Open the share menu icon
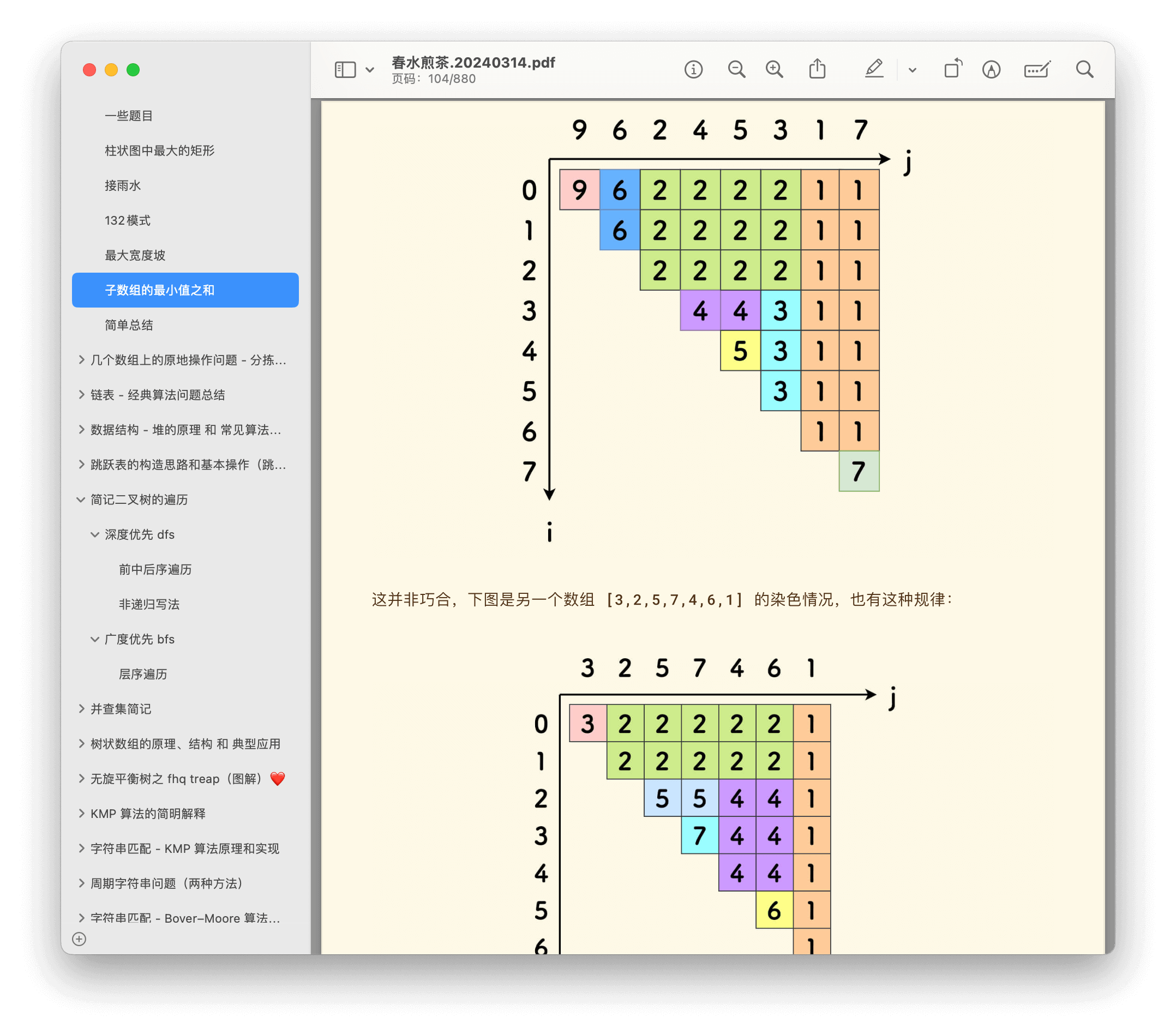Screen dimensions: 1176x1035 click(817, 70)
